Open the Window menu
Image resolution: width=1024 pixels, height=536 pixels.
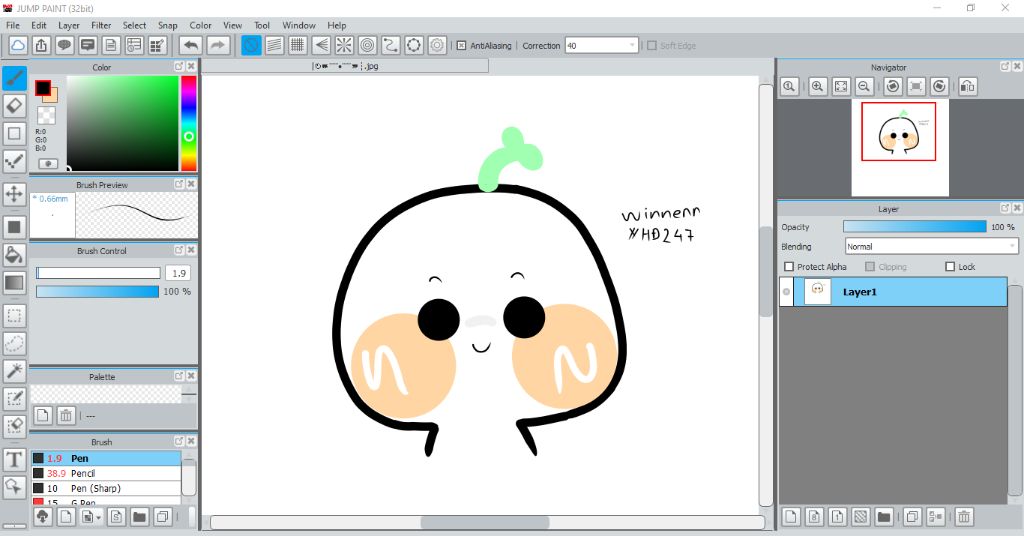(299, 25)
